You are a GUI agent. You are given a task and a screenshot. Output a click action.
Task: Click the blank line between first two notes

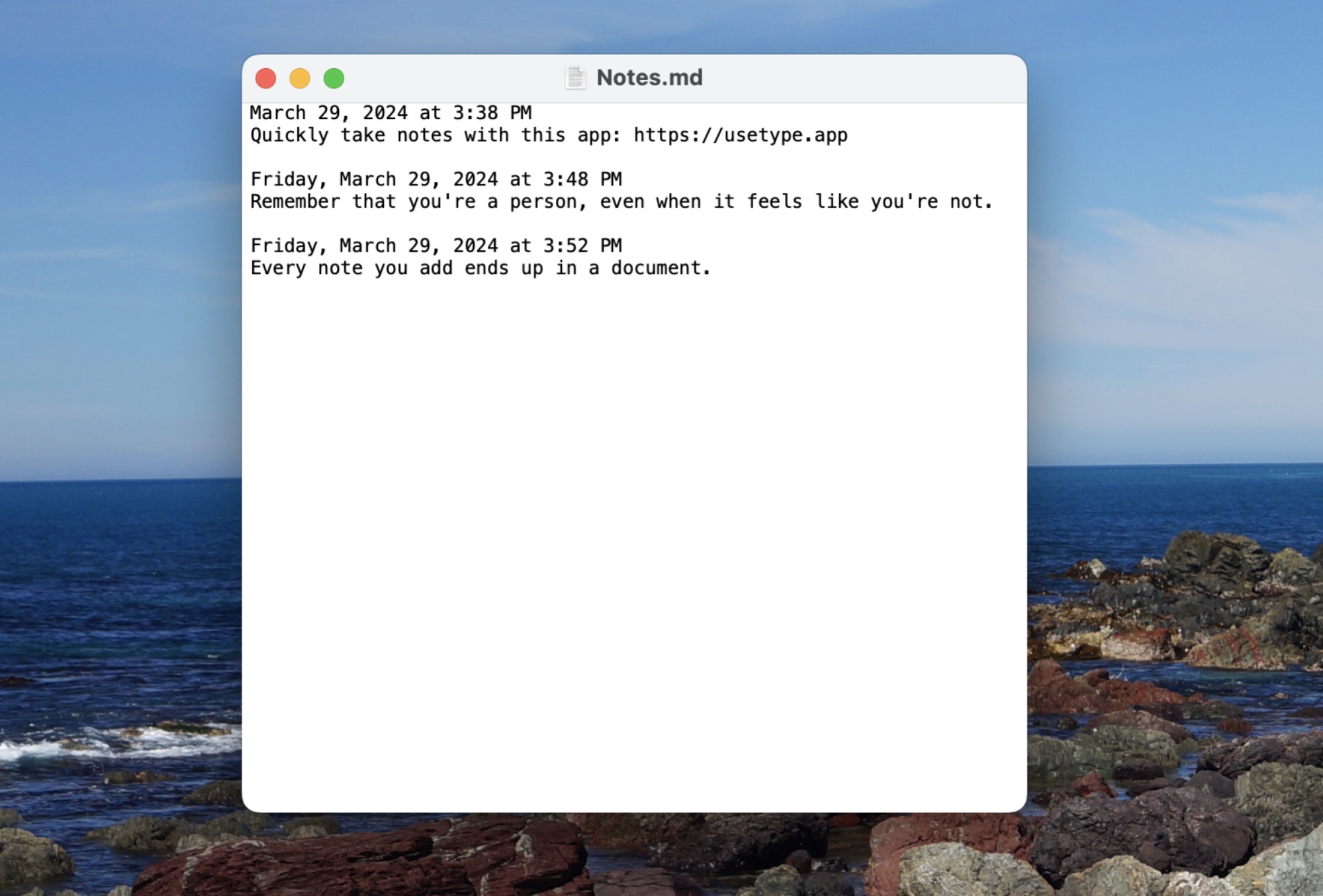pyautogui.click(x=634, y=157)
